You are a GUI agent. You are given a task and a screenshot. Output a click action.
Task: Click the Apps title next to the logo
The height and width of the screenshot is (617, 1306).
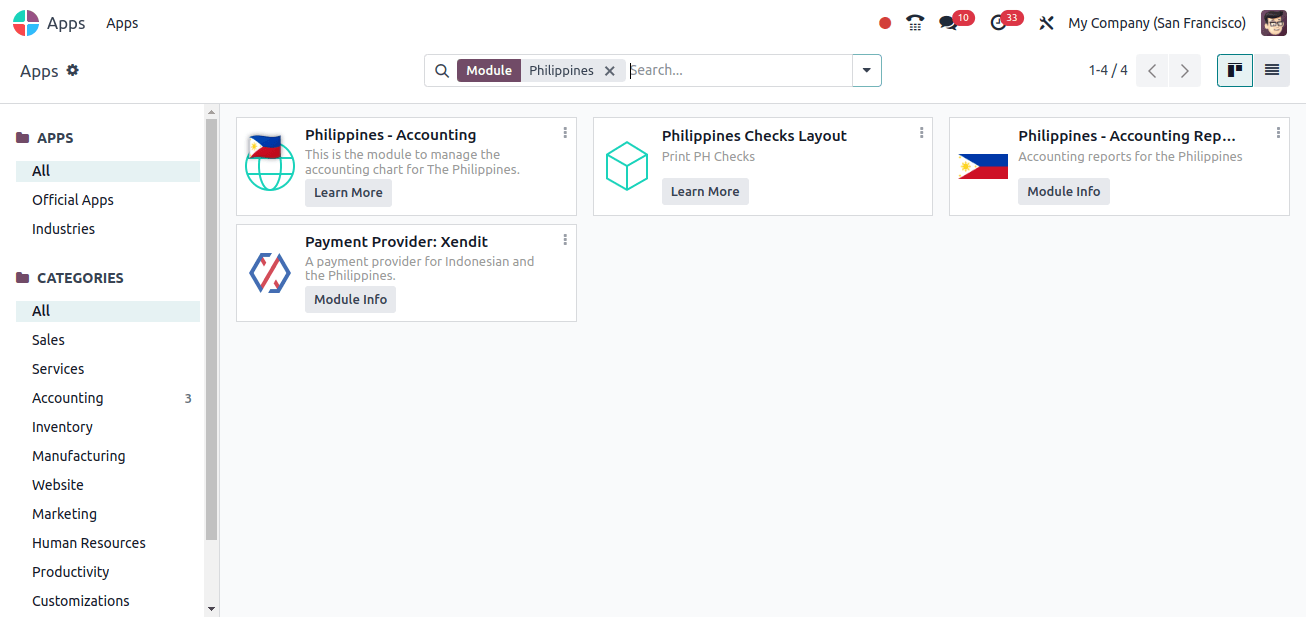pos(66,23)
